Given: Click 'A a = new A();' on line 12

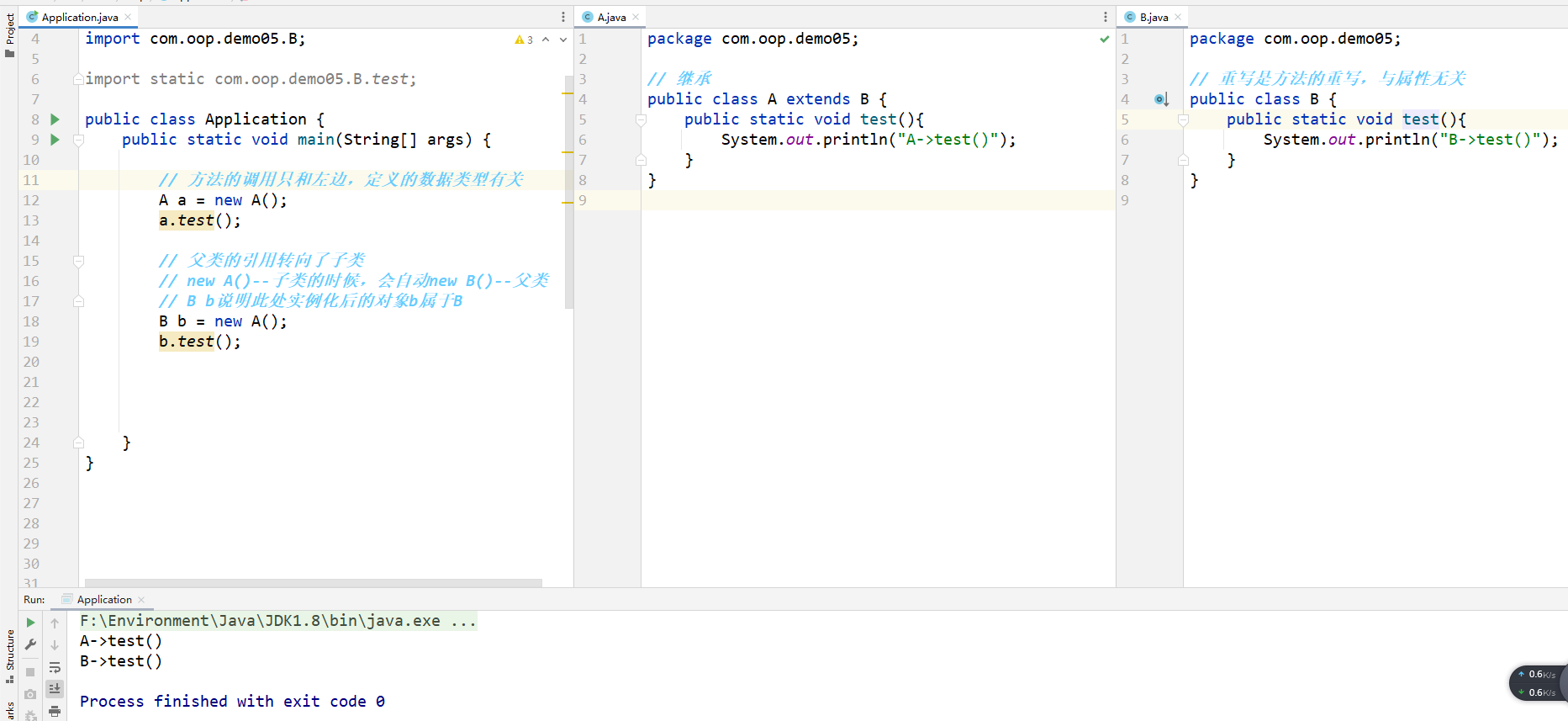Looking at the screenshot, I should 223,200.
